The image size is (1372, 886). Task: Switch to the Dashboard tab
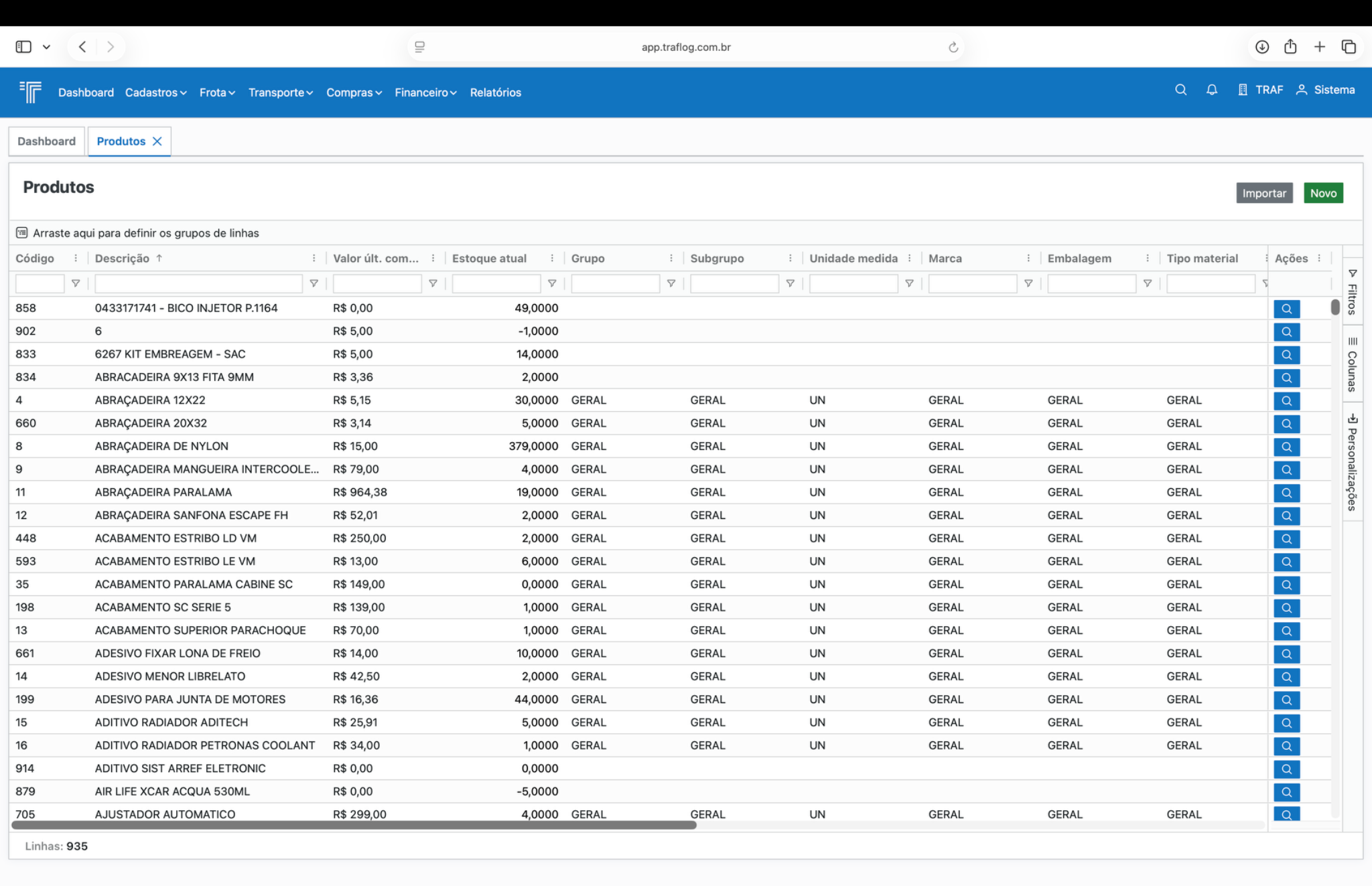point(46,141)
